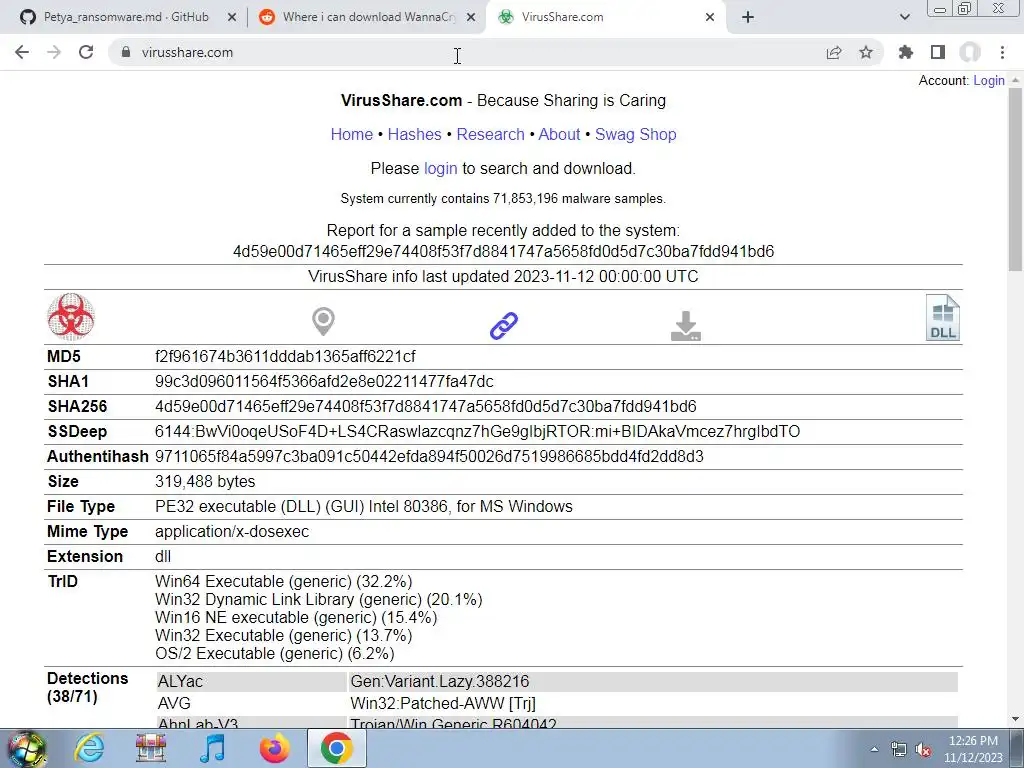Show hidden system tray icons
Screen dimensions: 1024x768
click(874, 750)
